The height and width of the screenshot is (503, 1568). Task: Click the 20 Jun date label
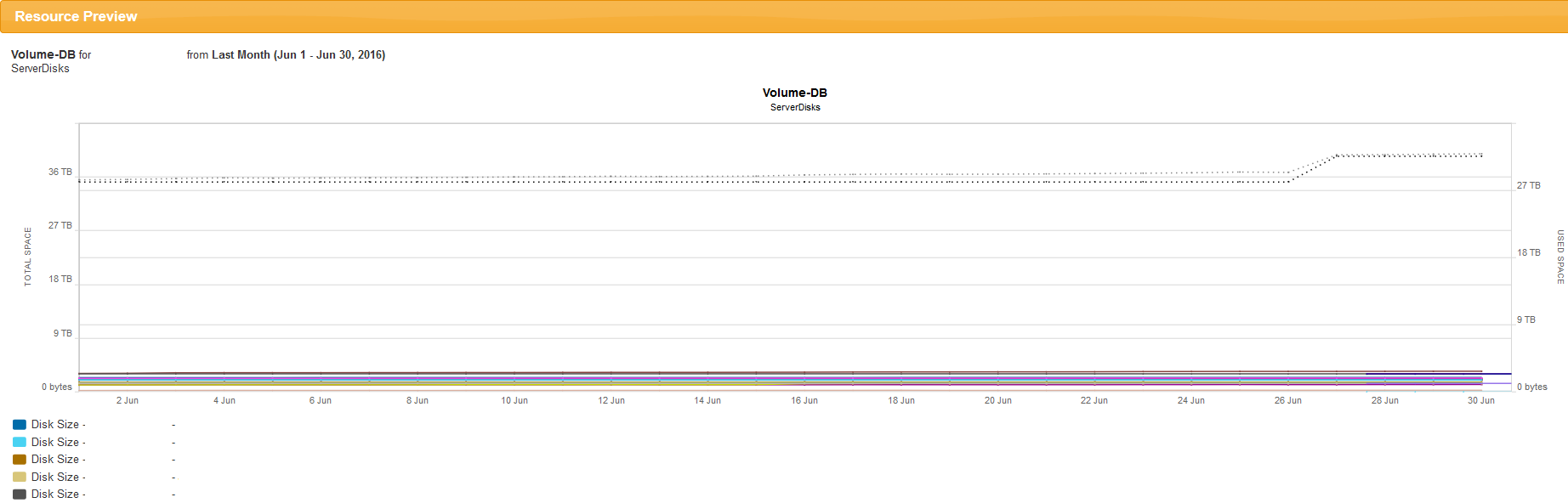998,401
